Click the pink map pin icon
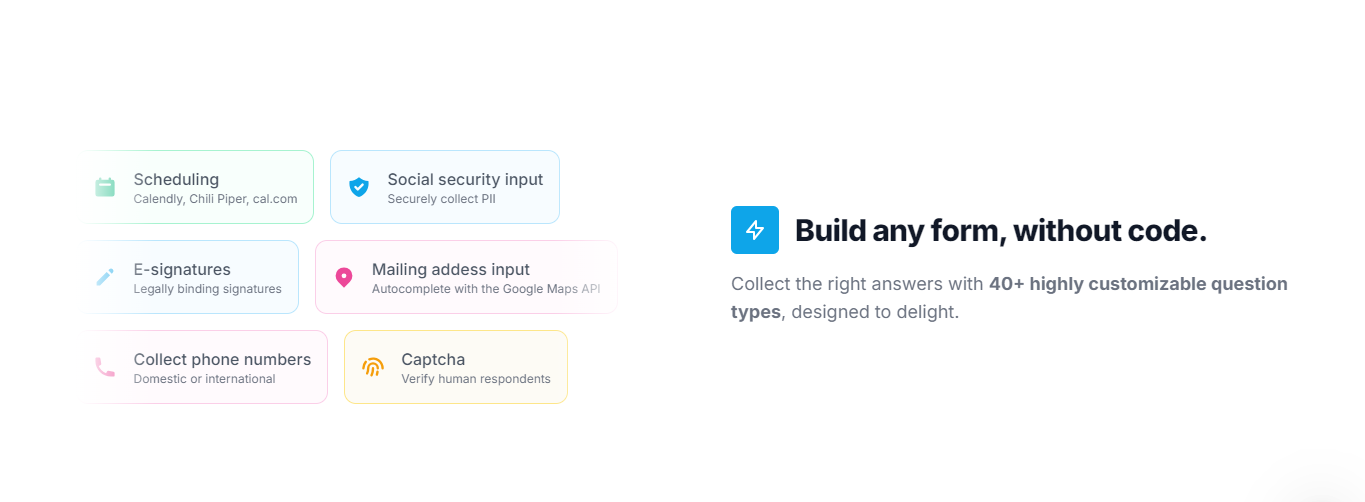1365x502 pixels. [343, 277]
